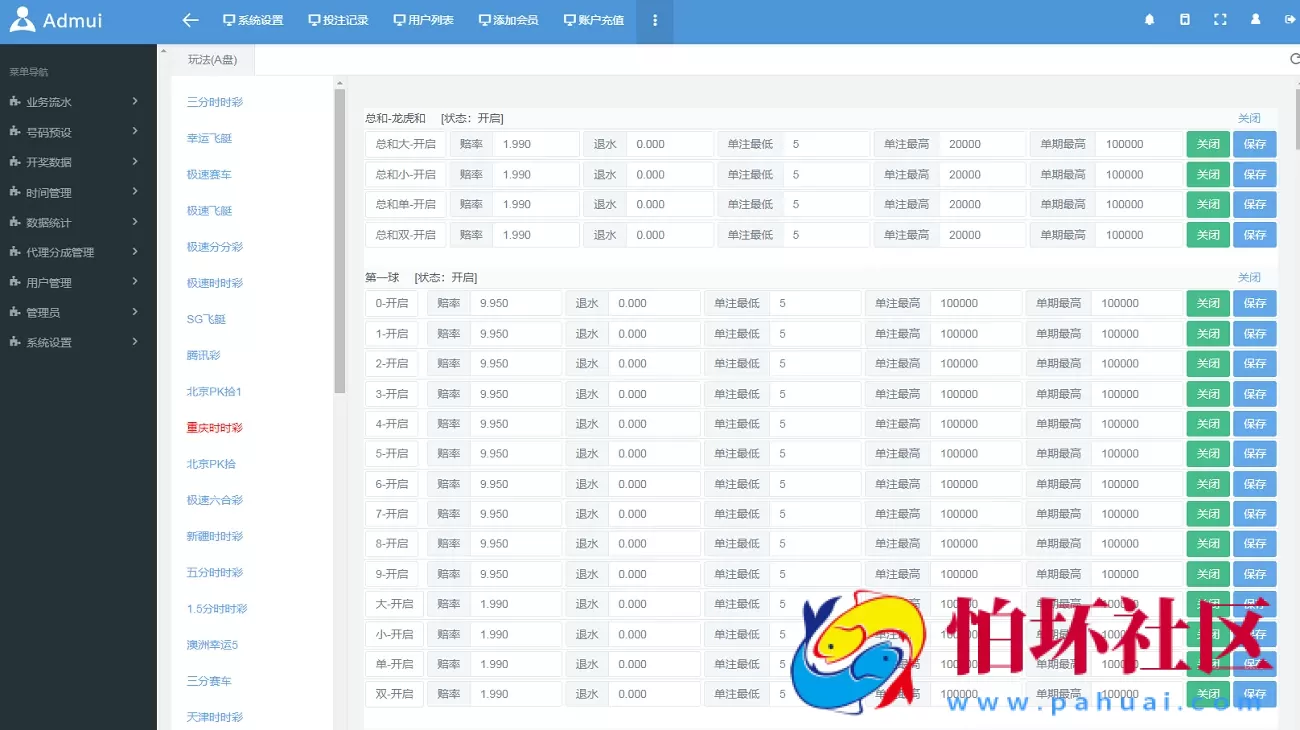Image resolution: width=1300 pixels, height=730 pixels.
Task: Save the 0-开启 row settings with 保存
Action: coord(1255,303)
